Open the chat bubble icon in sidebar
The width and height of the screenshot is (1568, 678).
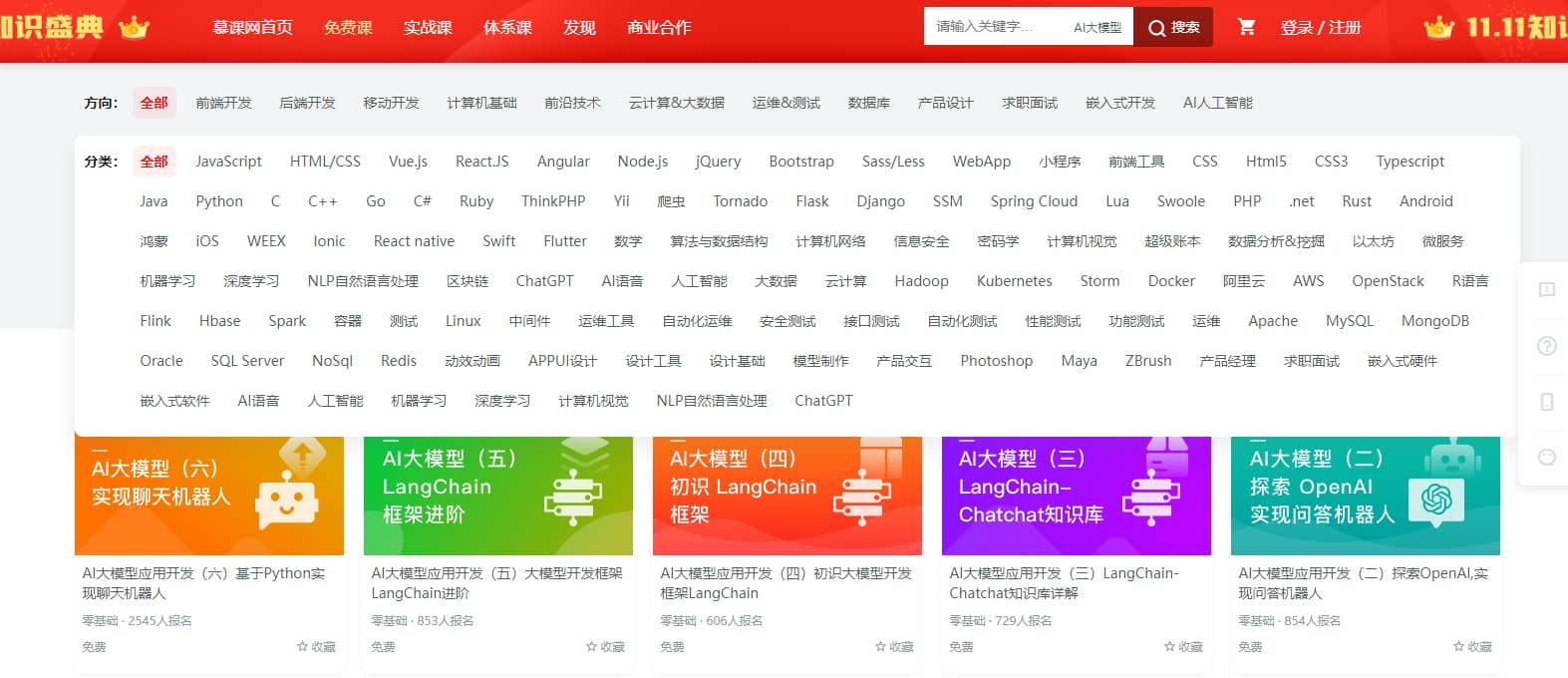click(1547, 457)
